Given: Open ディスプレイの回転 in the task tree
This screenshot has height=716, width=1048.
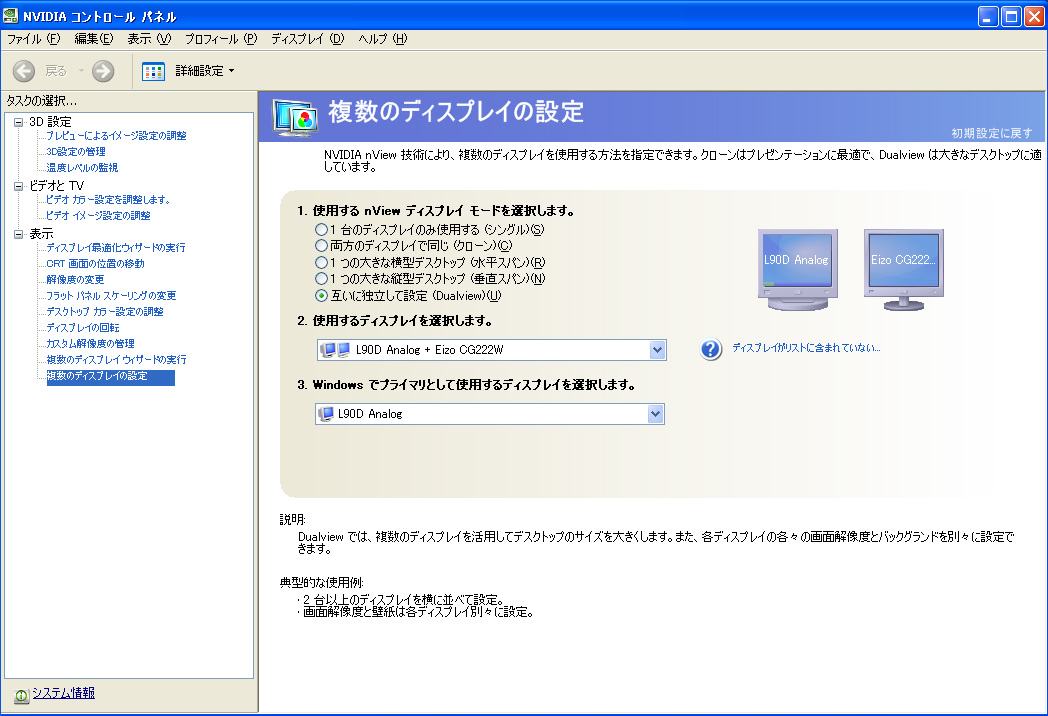Looking at the screenshot, I should tap(83, 328).
